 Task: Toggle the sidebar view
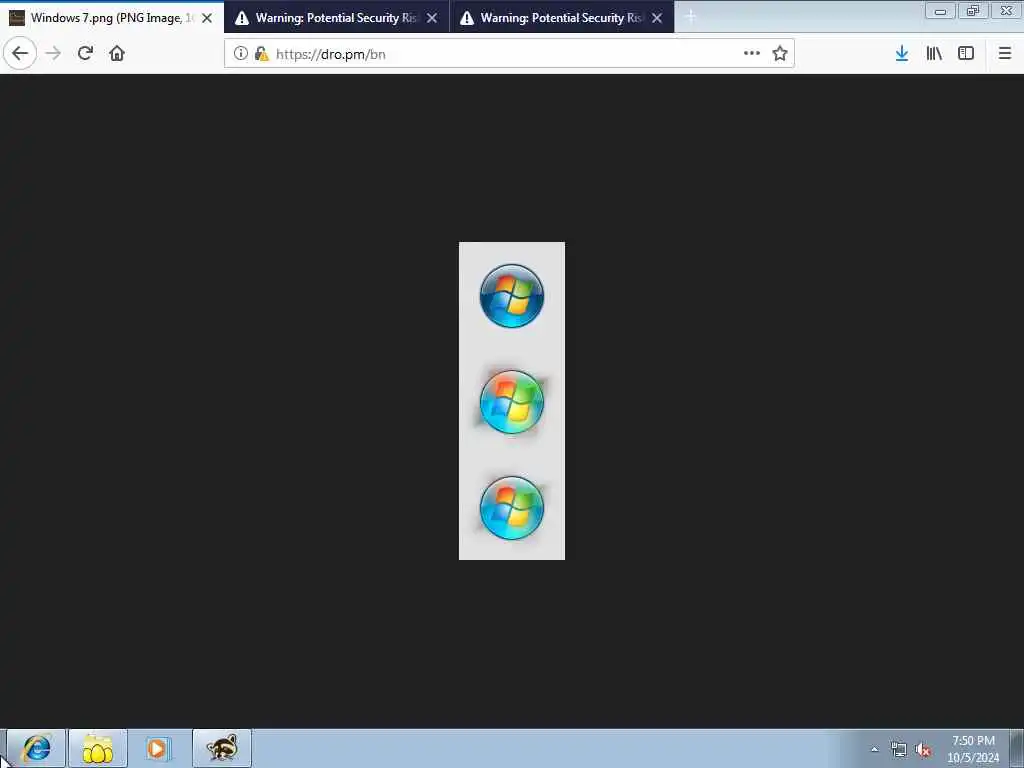(x=966, y=54)
